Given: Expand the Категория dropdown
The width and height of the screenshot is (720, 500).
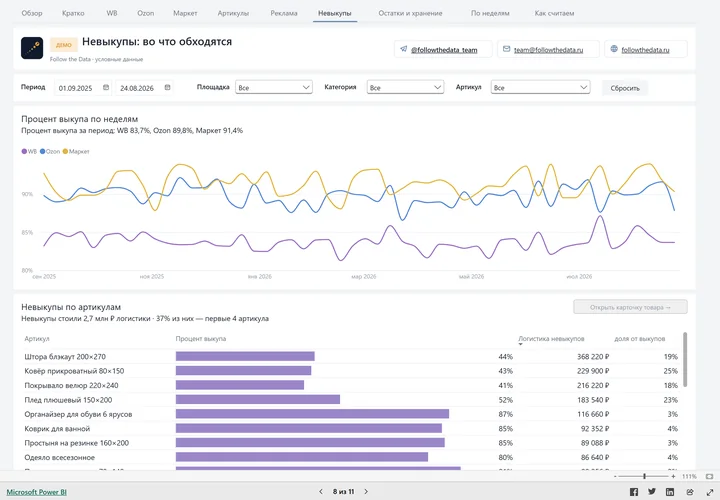Looking at the screenshot, I should coord(405,87).
